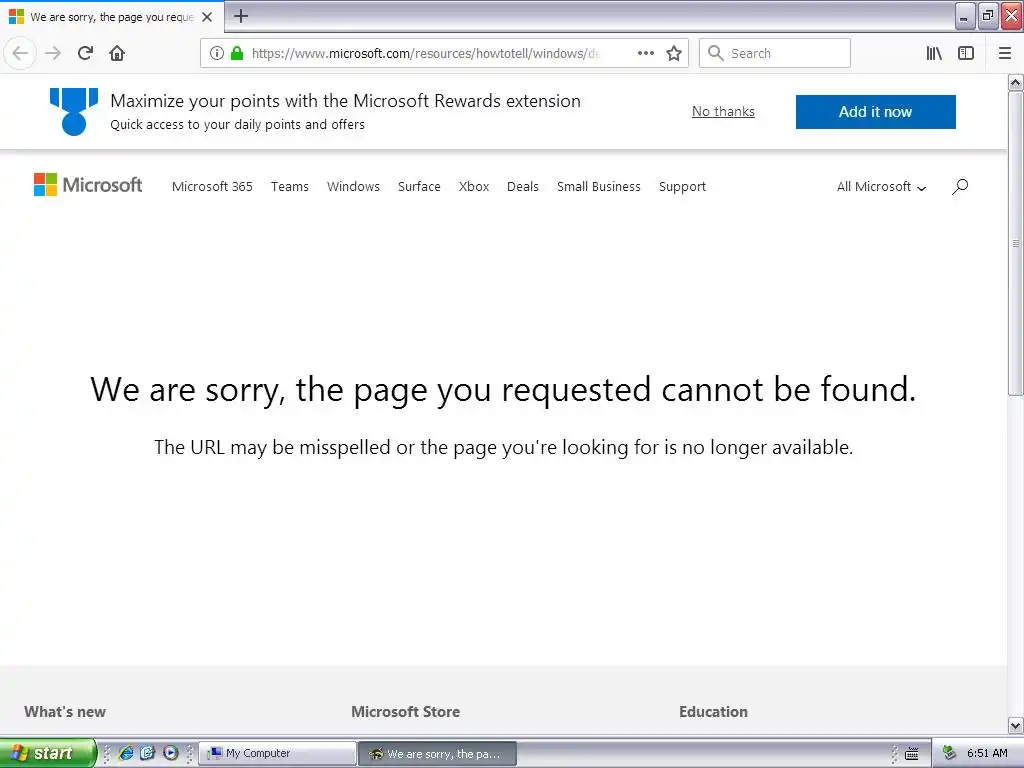Expand the All Microsoft dropdown
Screen dimensions: 1024x768
tap(881, 187)
